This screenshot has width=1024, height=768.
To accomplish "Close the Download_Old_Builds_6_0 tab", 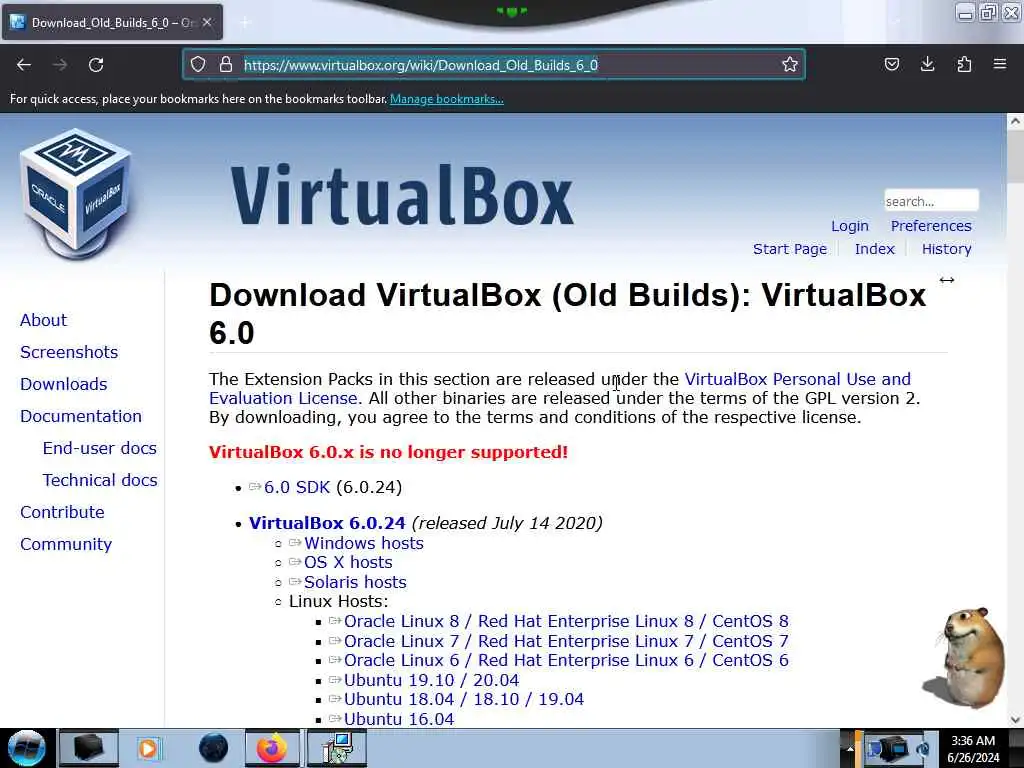I will (x=207, y=22).
